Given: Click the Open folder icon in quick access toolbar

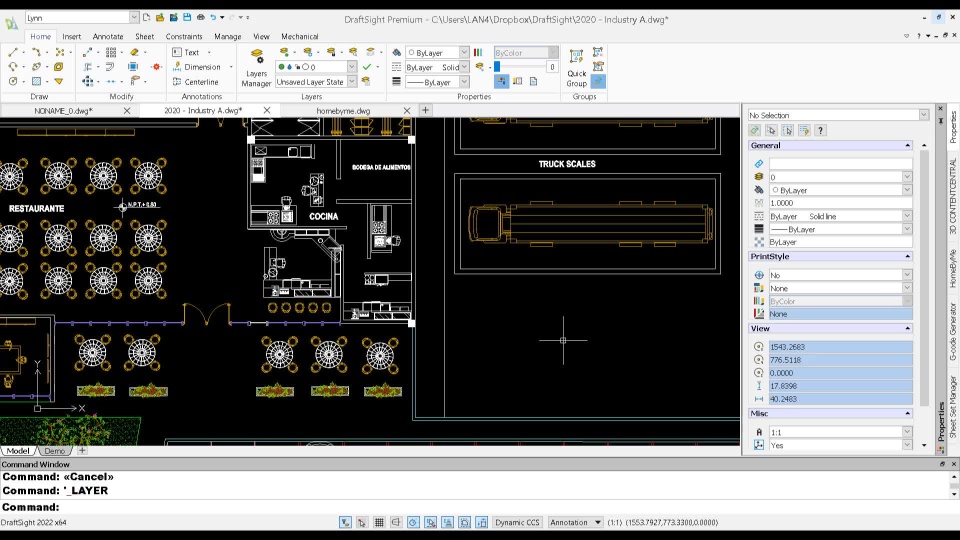Looking at the screenshot, I should click(160, 17).
